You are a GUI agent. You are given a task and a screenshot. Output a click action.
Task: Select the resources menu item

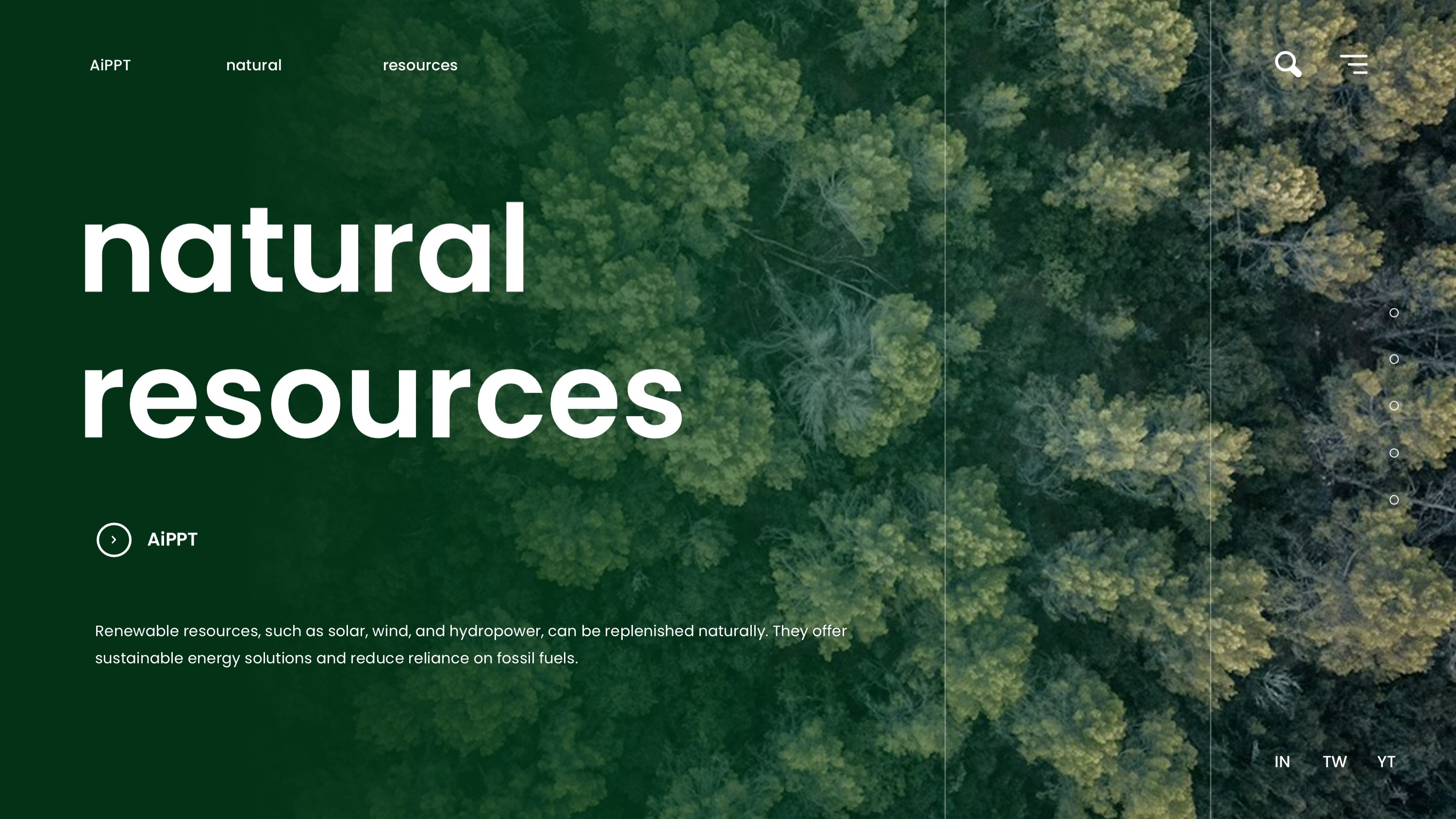pos(420,65)
